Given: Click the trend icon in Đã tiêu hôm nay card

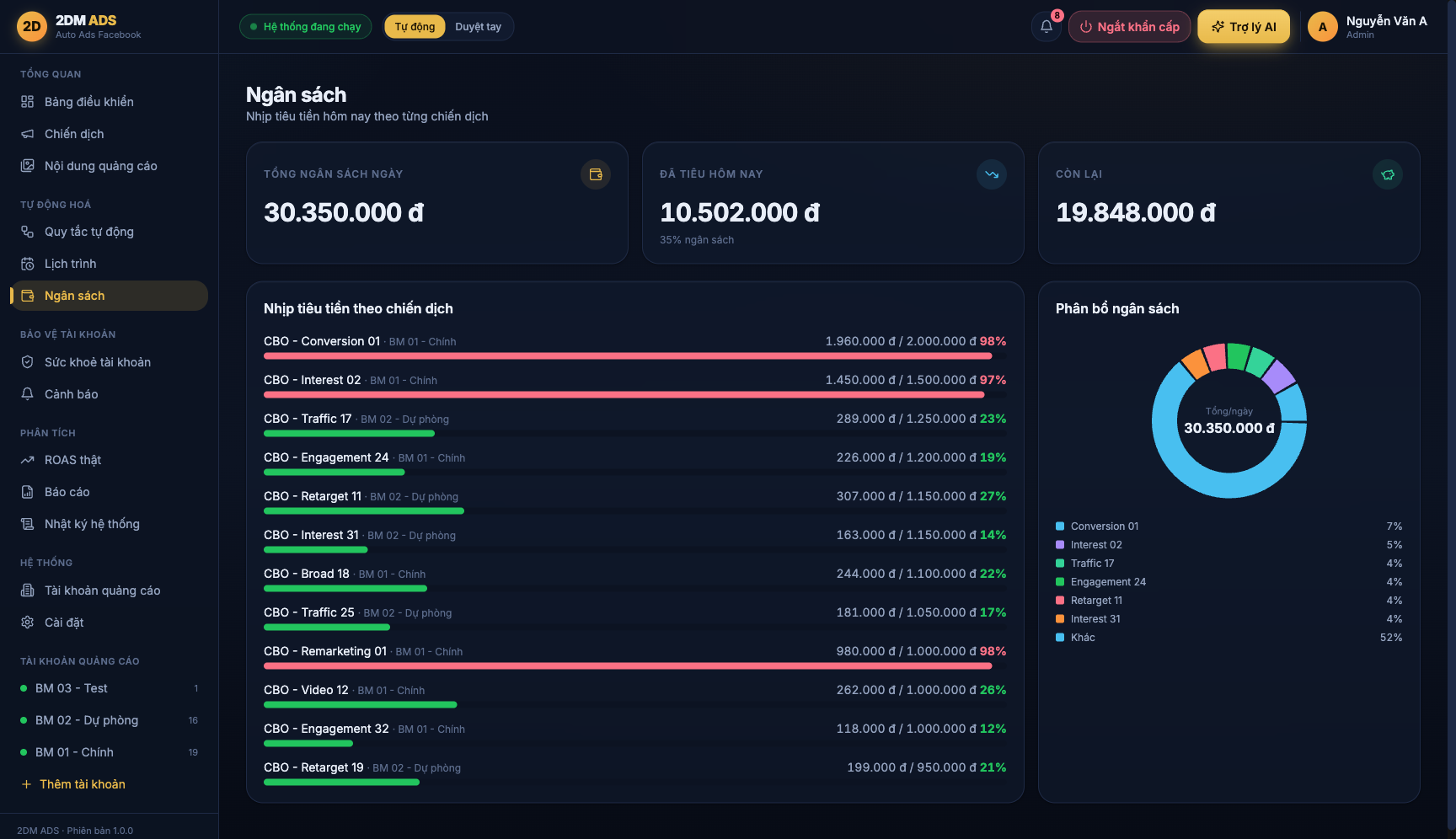Looking at the screenshot, I should (992, 174).
